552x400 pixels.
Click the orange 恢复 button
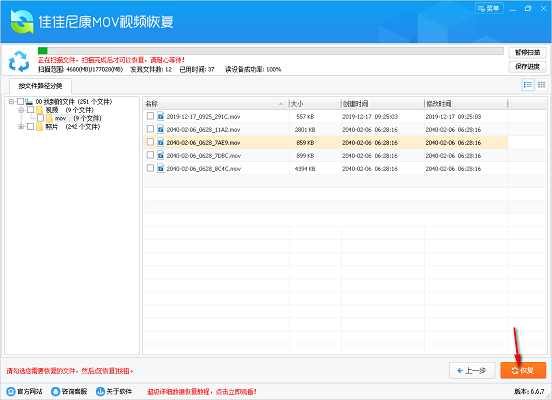click(x=523, y=370)
